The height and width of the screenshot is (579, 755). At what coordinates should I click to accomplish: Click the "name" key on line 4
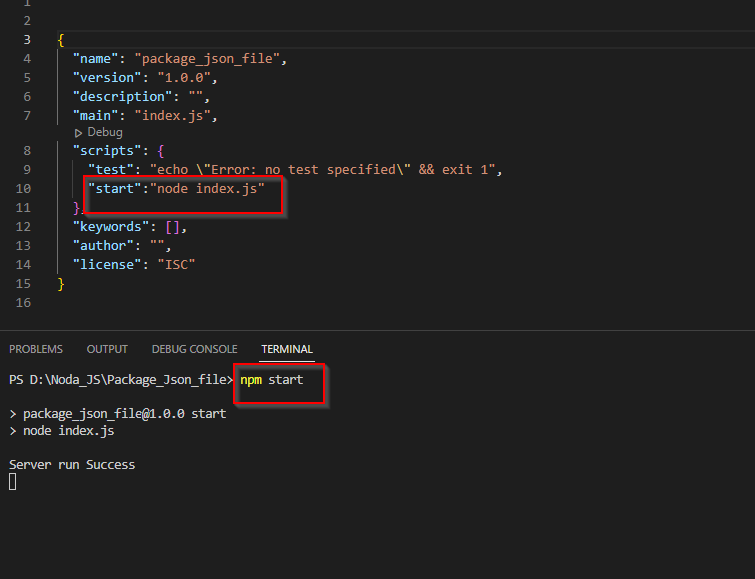click(95, 59)
